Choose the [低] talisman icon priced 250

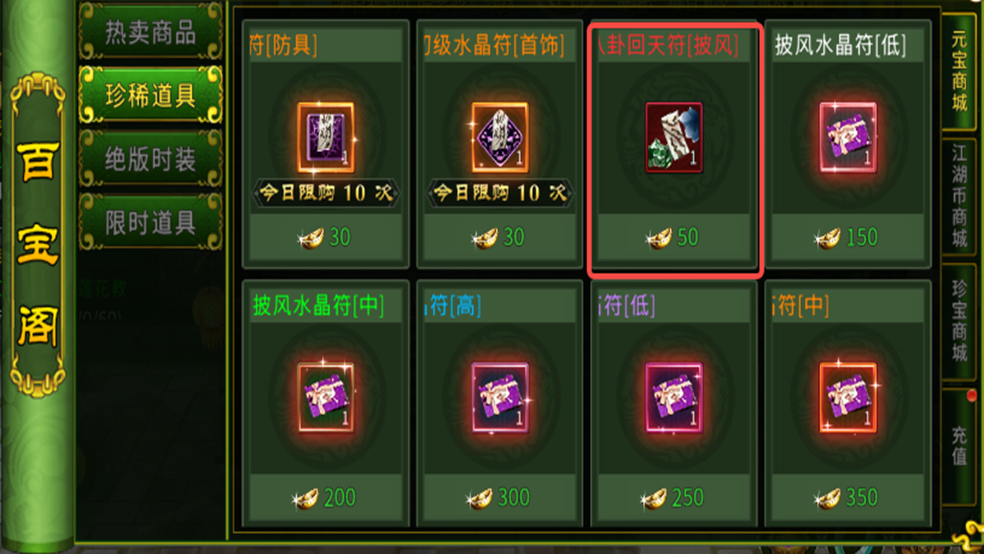point(675,397)
